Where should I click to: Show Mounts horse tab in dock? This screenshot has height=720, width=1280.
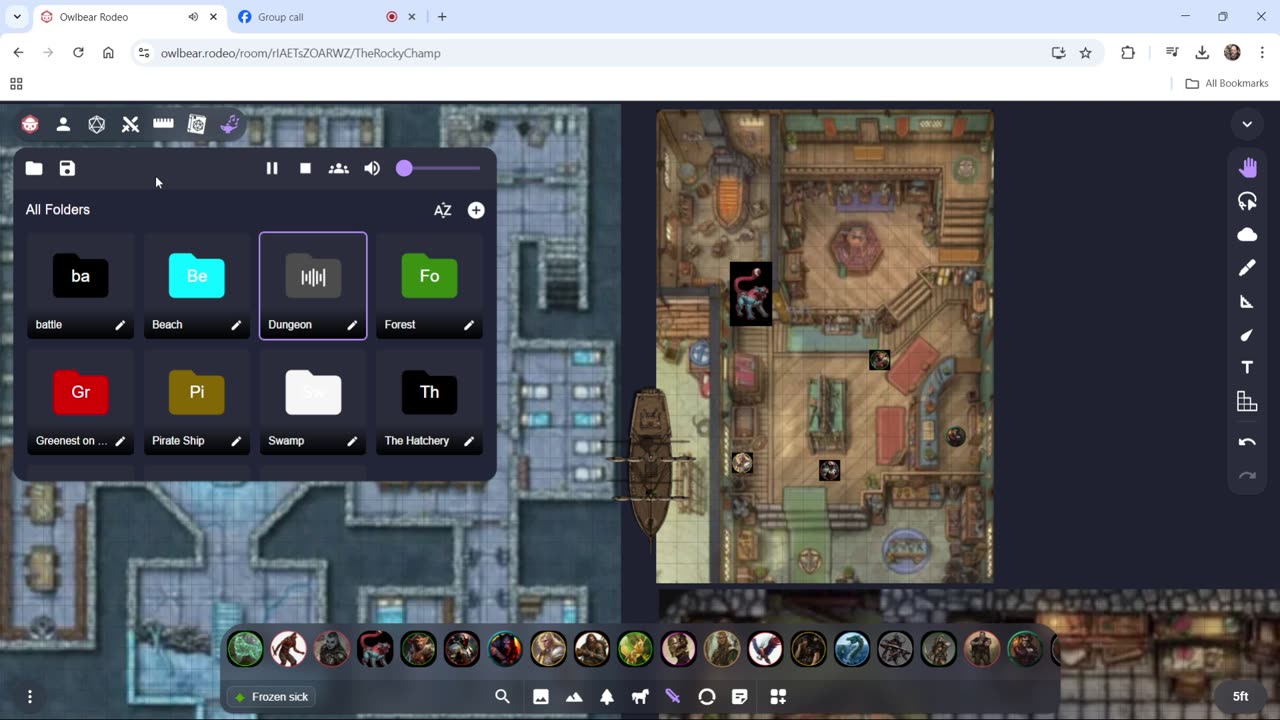pyautogui.click(x=640, y=697)
